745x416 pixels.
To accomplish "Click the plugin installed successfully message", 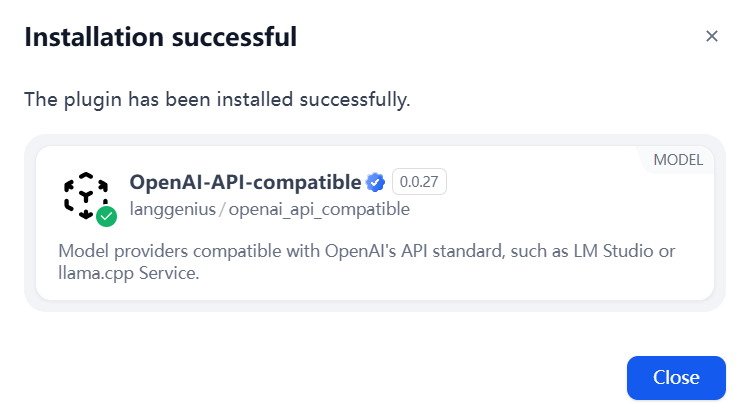I will pos(217,100).
